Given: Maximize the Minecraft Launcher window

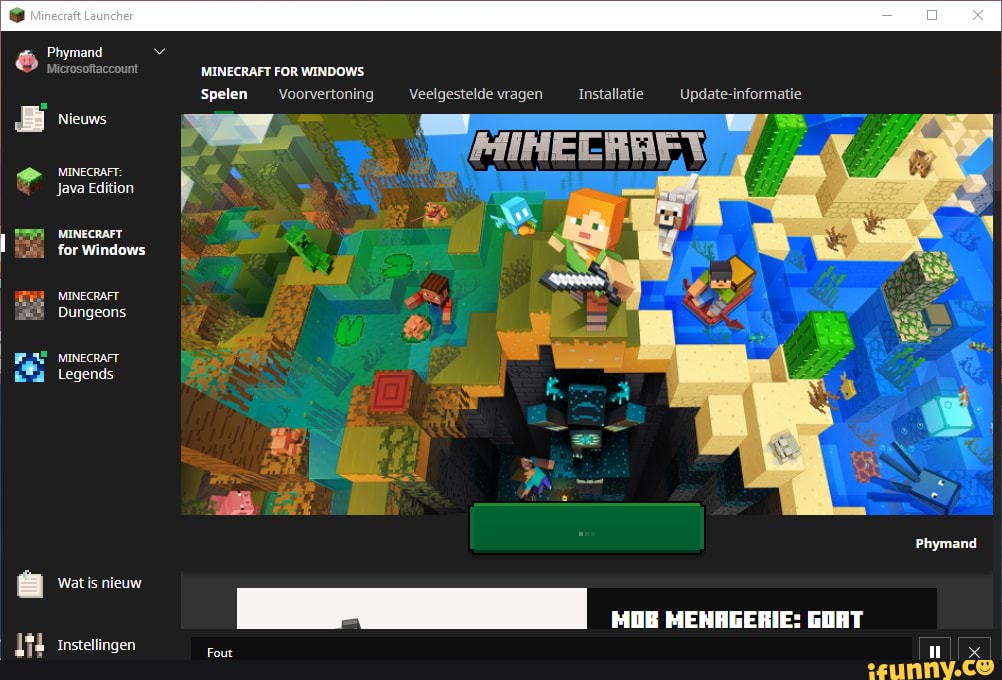Looking at the screenshot, I should [932, 15].
